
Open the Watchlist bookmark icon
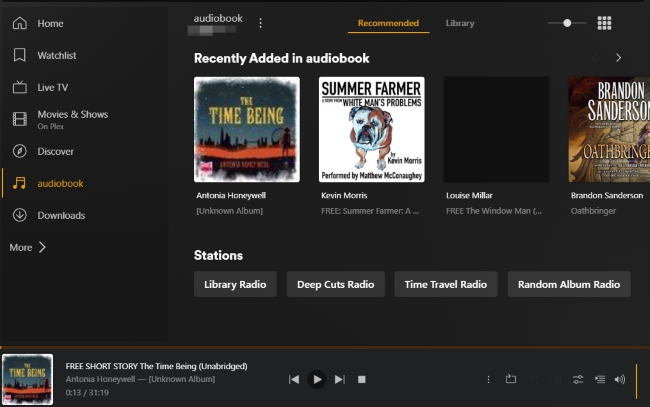point(19,55)
